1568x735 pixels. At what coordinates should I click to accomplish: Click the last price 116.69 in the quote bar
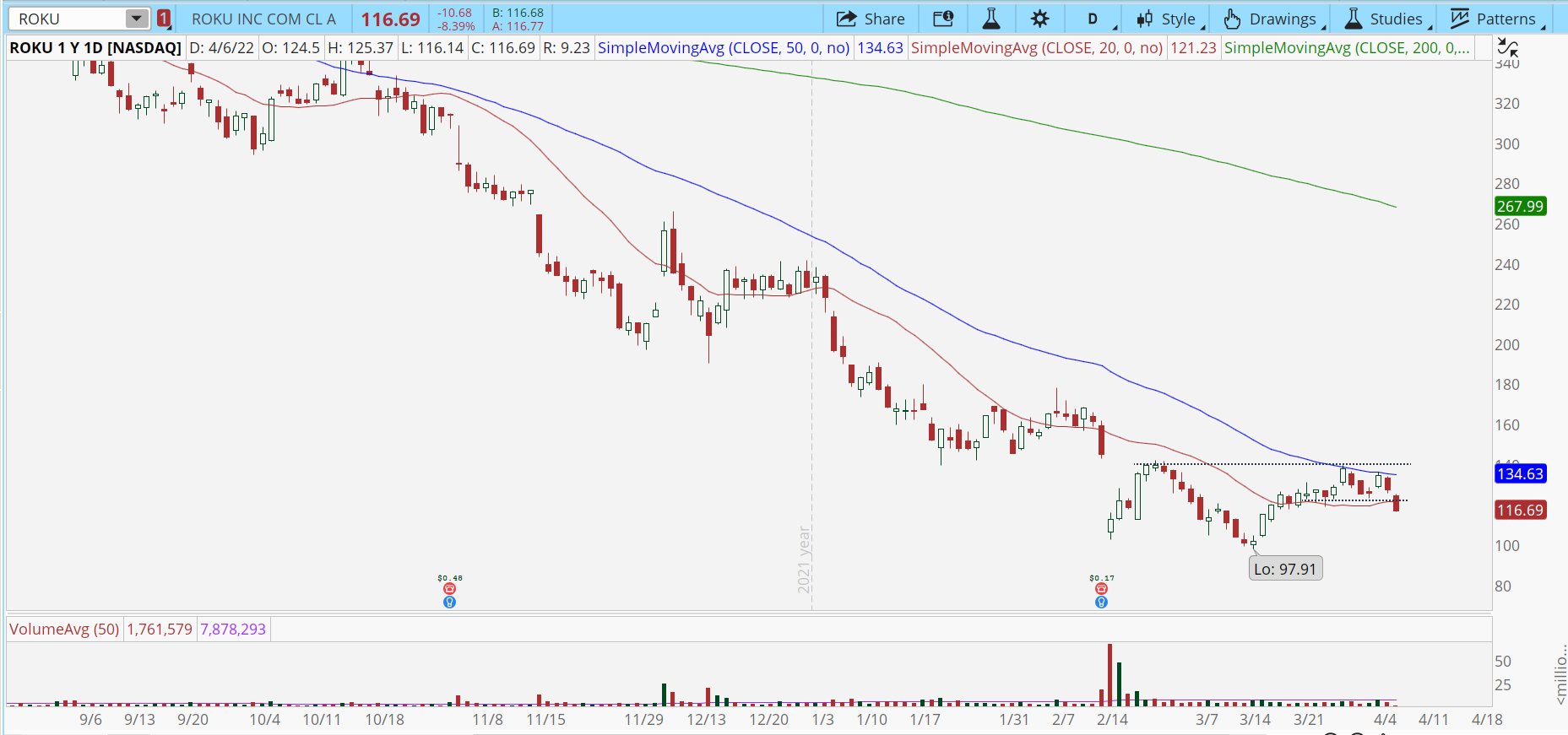coord(390,19)
